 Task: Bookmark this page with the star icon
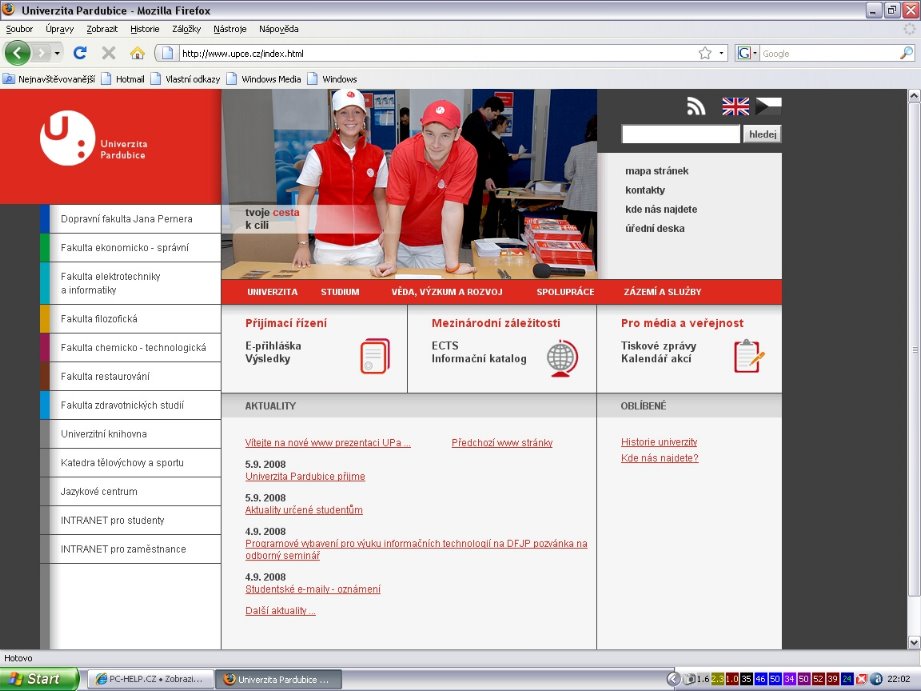pos(705,53)
